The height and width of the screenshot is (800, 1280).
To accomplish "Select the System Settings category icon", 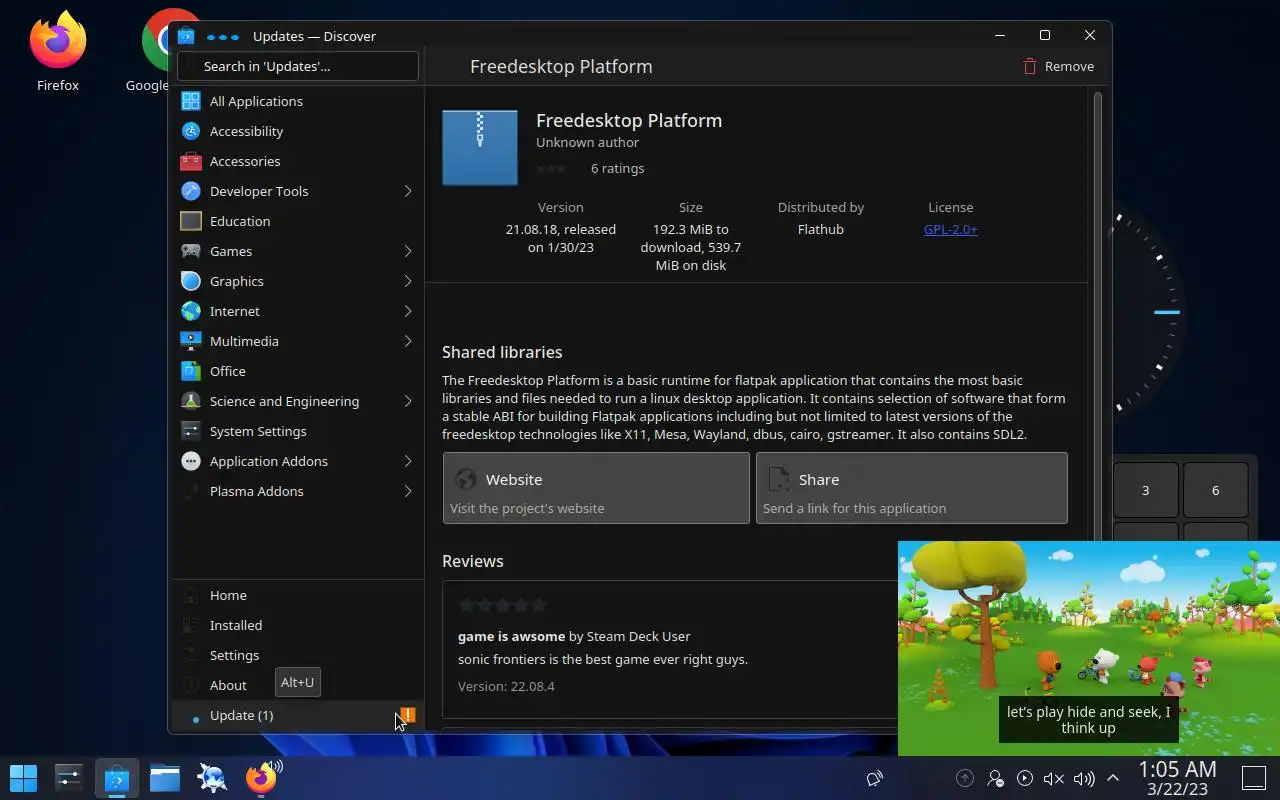I will pos(191,431).
